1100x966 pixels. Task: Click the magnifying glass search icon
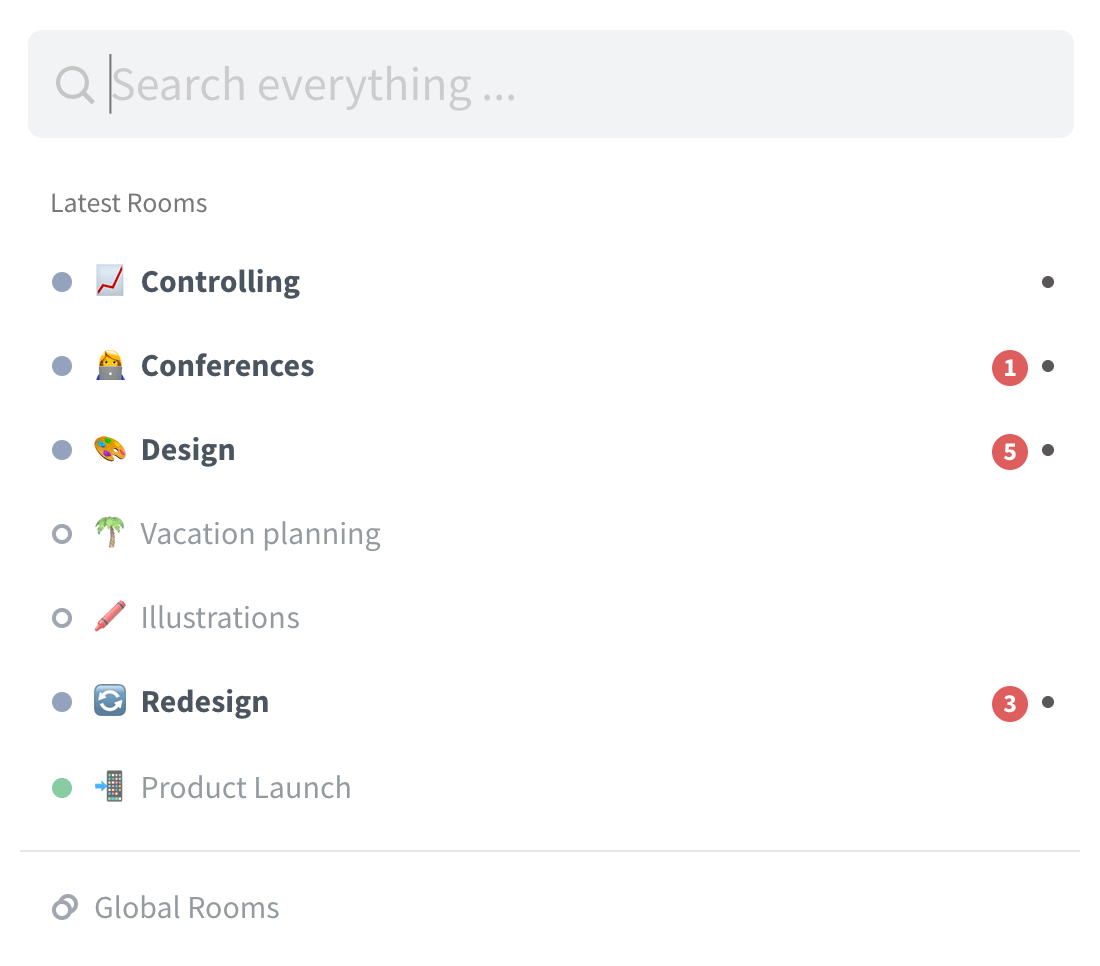pyautogui.click(x=75, y=85)
